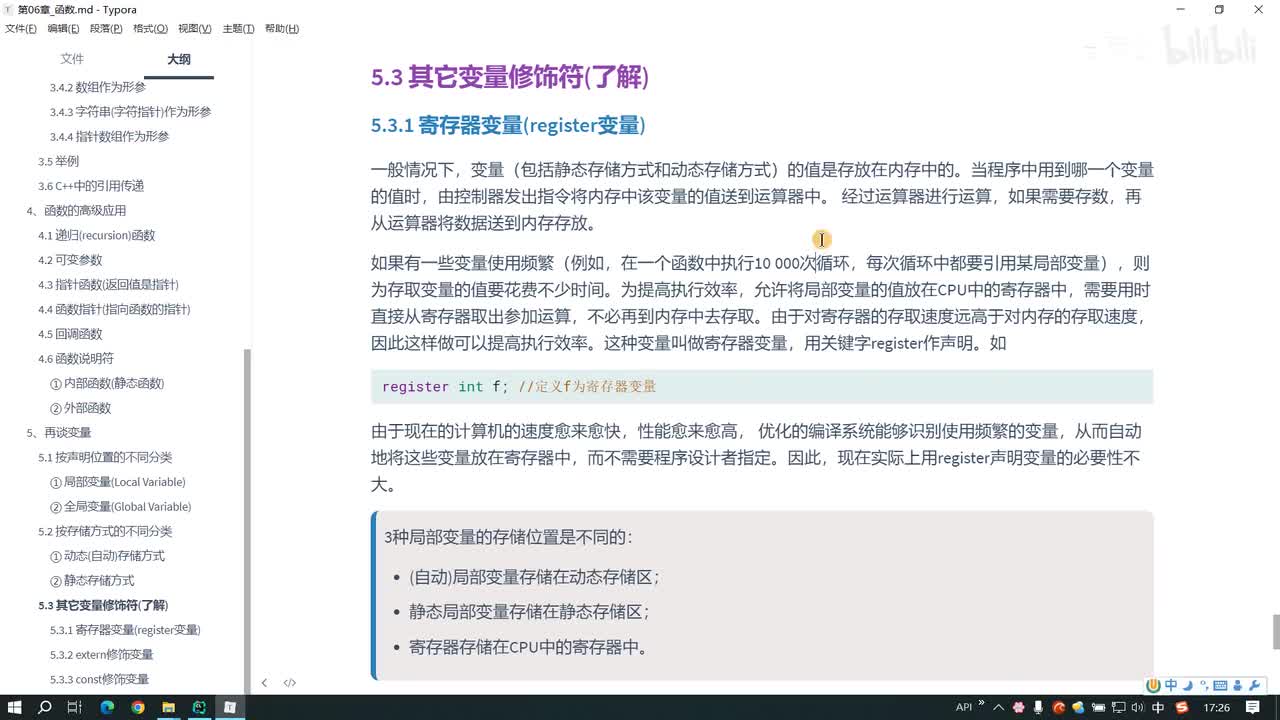
Task: Open the volume control tray icon
Action: pos(1137,707)
